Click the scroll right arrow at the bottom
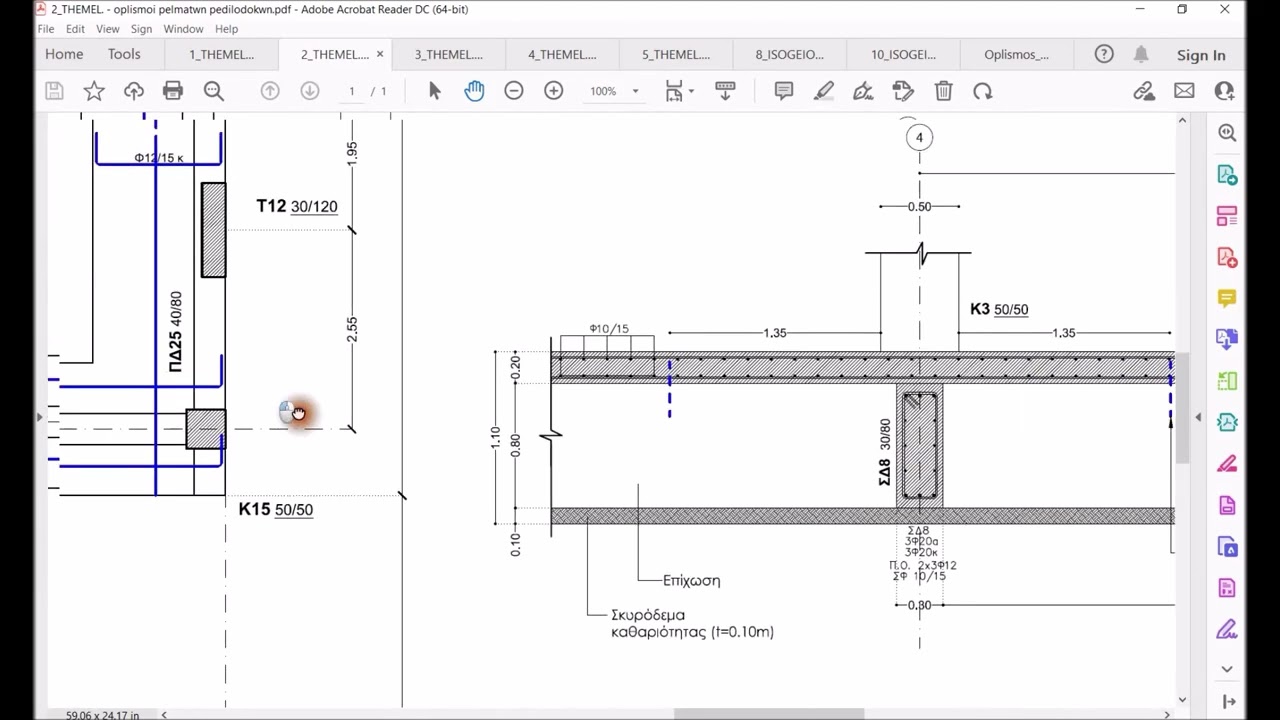Viewport: 1280px width, 720px height. pos(1167,714)
